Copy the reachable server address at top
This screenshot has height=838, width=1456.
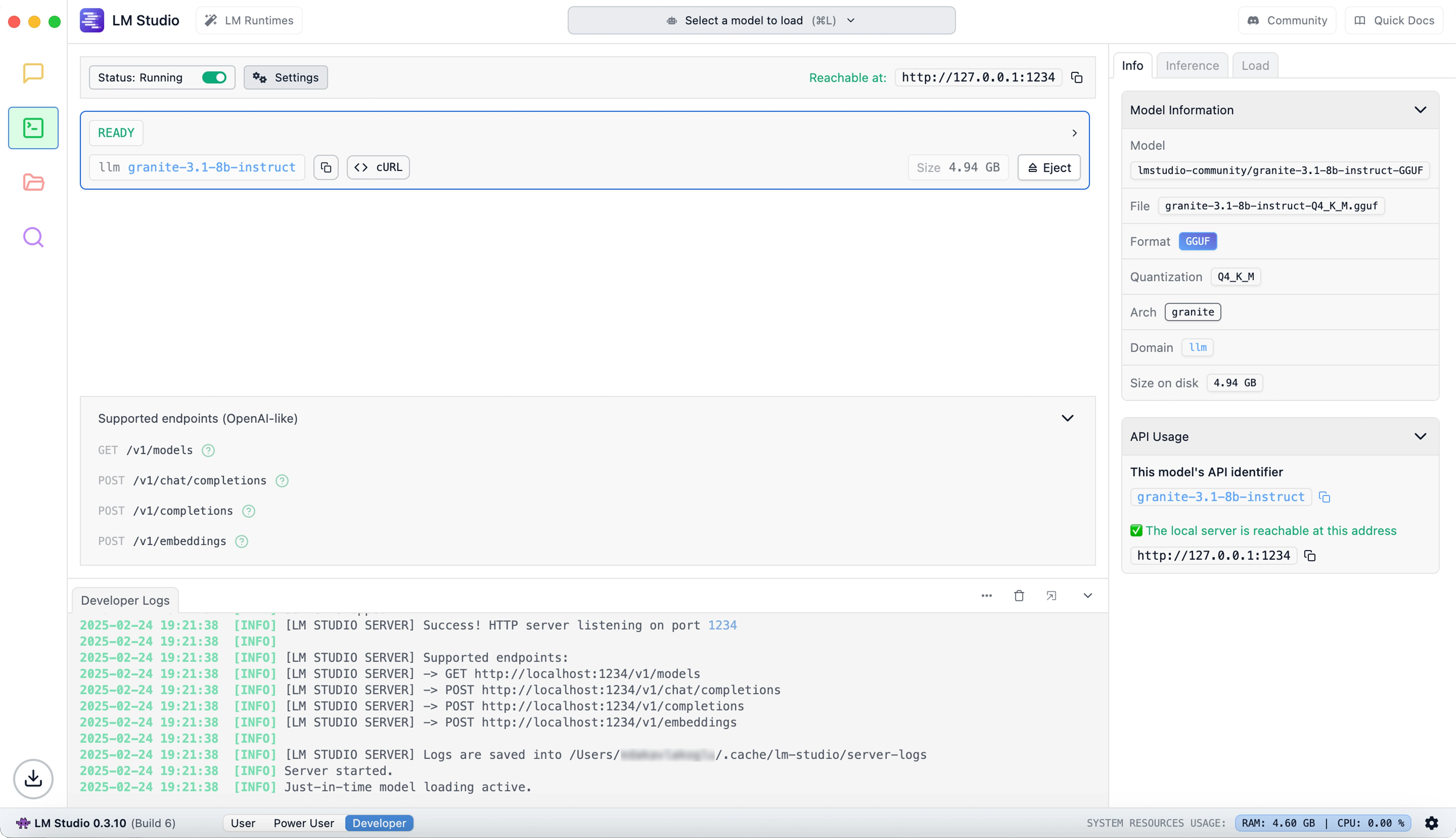1076,78
